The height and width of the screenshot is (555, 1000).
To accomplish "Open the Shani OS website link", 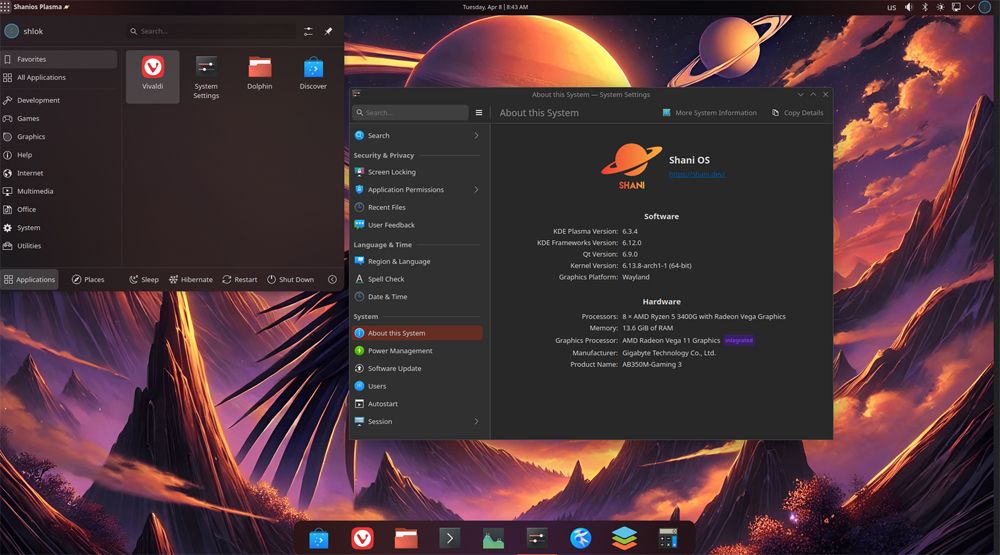I will (696, 174).
